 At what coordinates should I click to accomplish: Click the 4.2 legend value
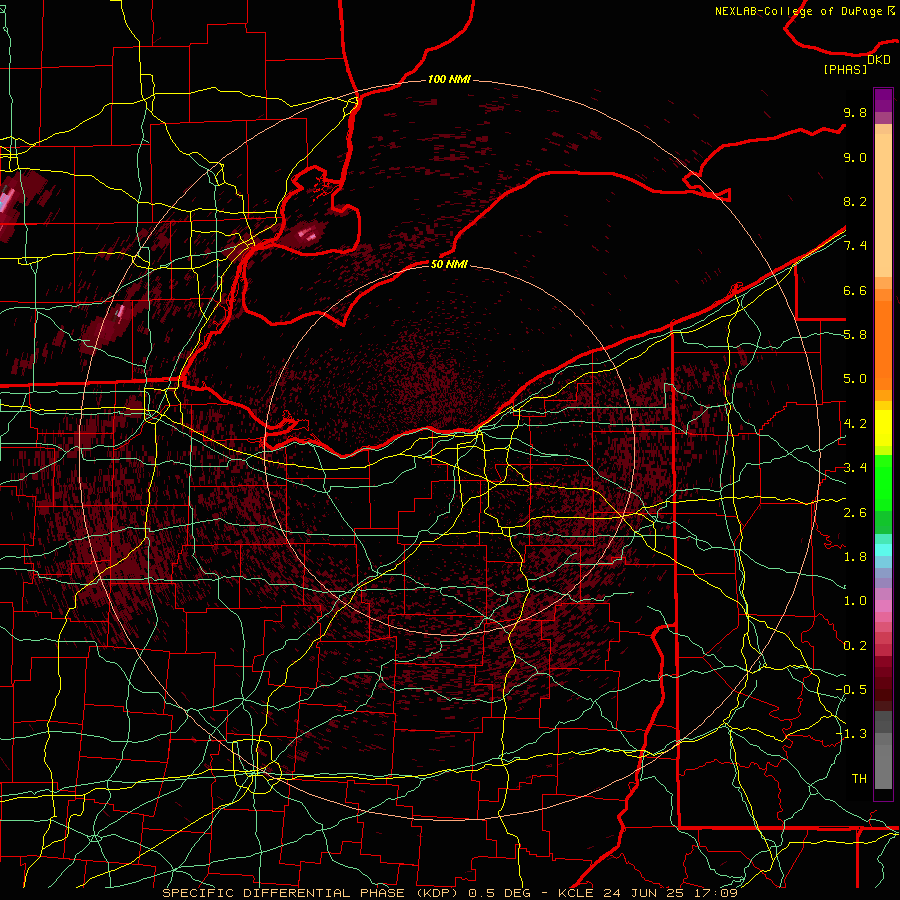click(855, 424)
